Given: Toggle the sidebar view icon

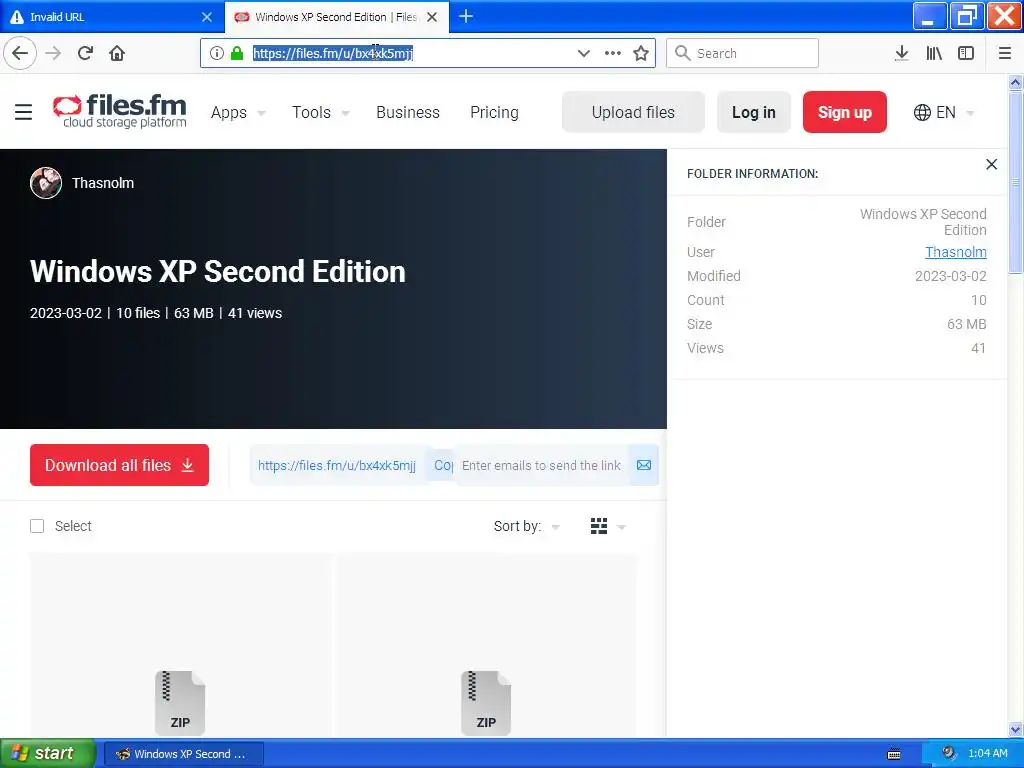Looking at the screenshot, I should (966, 53).
